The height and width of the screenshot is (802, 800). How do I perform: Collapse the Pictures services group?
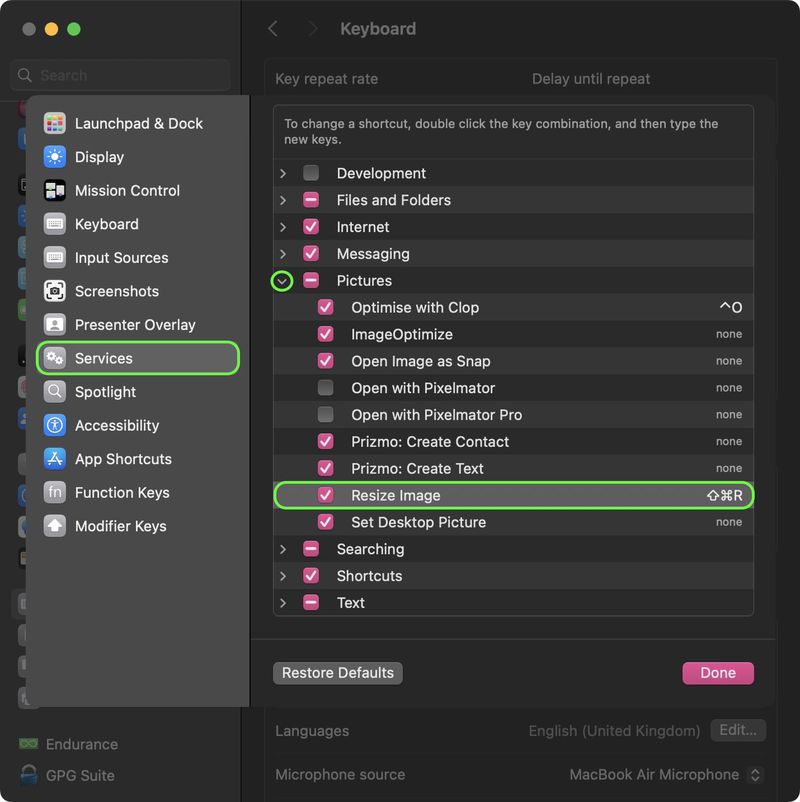(282, 280)
